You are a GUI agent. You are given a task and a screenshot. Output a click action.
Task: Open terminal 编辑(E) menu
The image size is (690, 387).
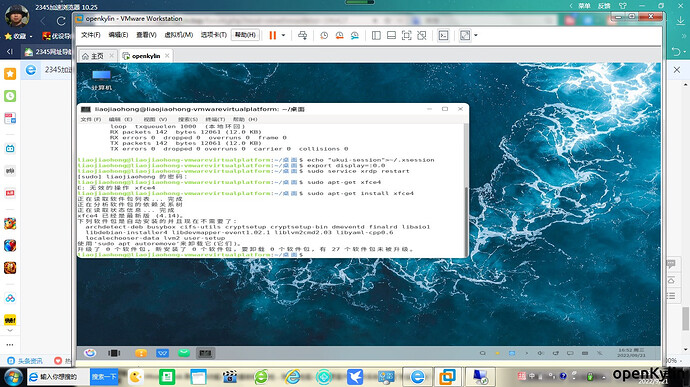point(120,119)
